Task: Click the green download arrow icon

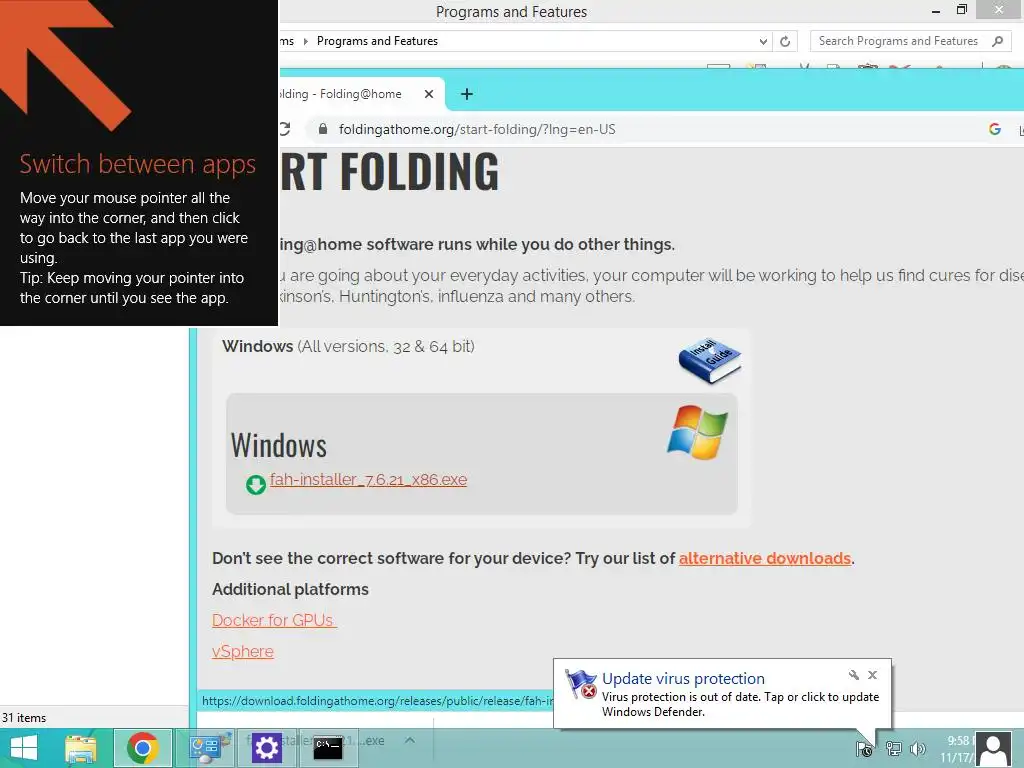Action: coord(255,485)
